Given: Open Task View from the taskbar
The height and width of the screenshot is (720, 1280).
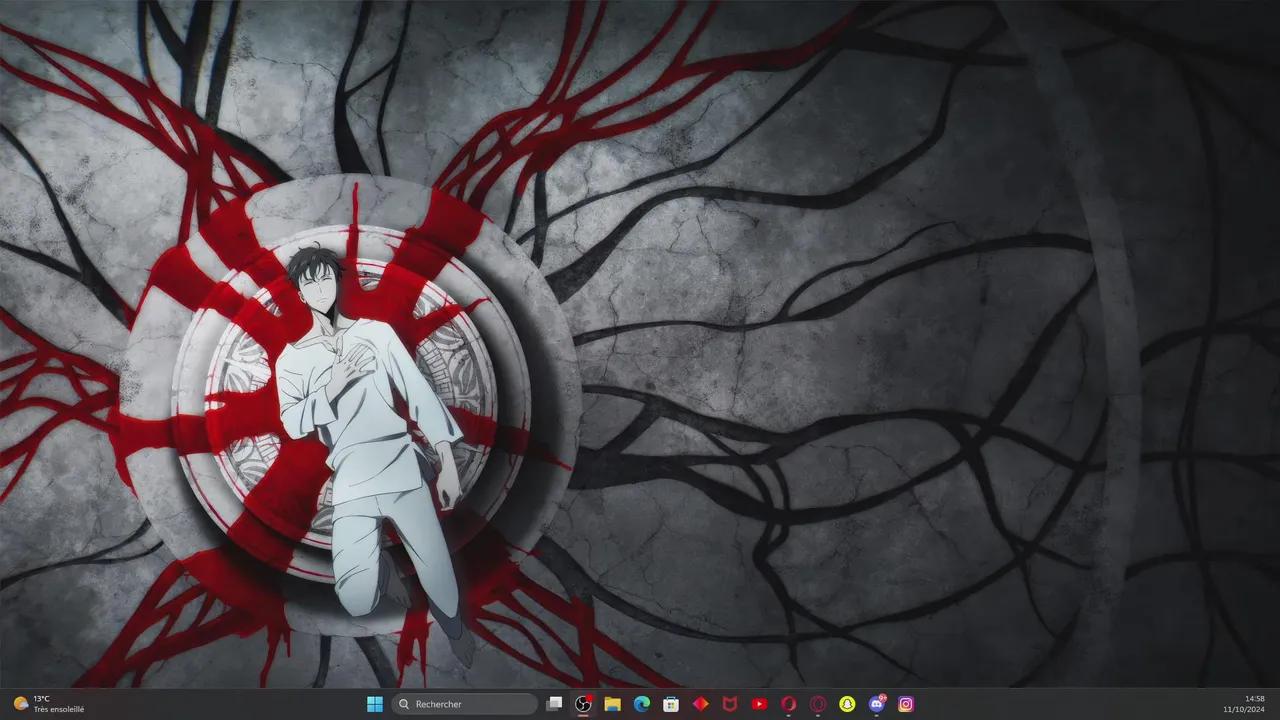Looking at the screenshot, I should tap(554, 704).
